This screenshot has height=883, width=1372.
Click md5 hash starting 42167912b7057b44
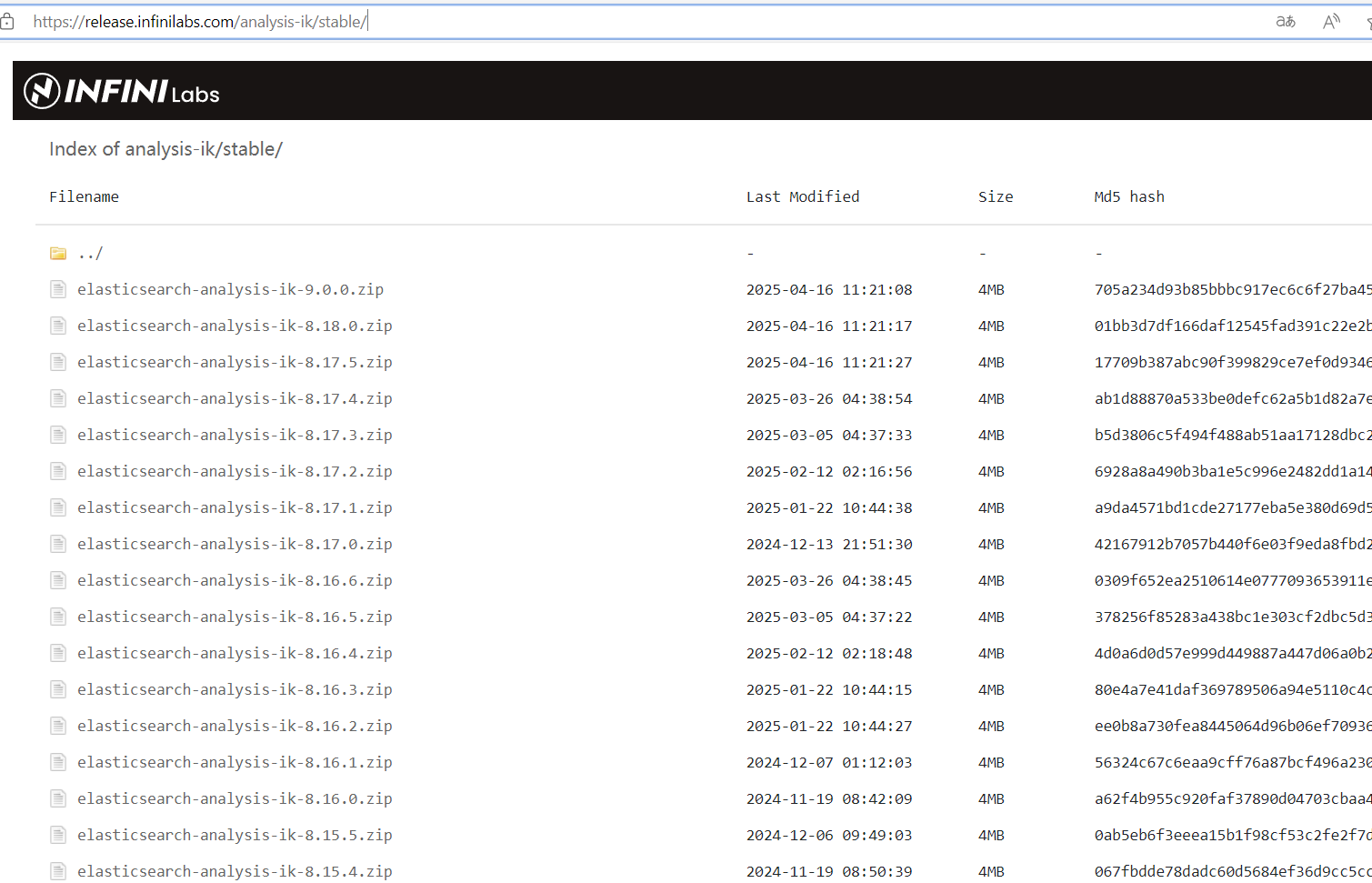point(1233,544)
